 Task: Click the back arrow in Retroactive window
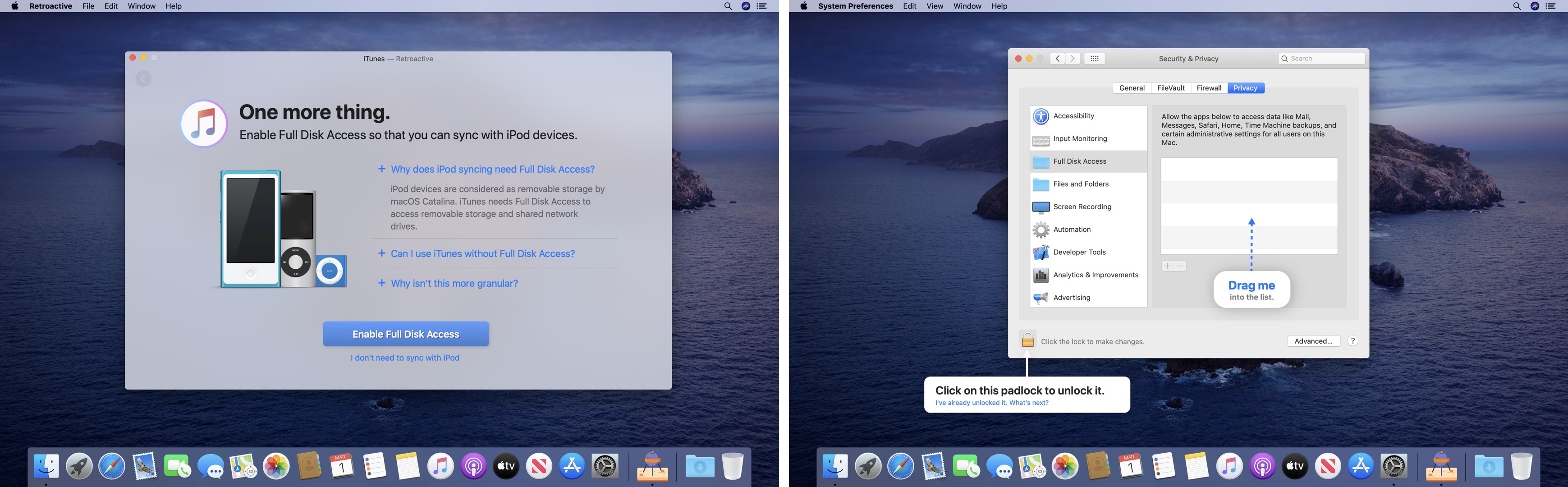coord(144,78)
